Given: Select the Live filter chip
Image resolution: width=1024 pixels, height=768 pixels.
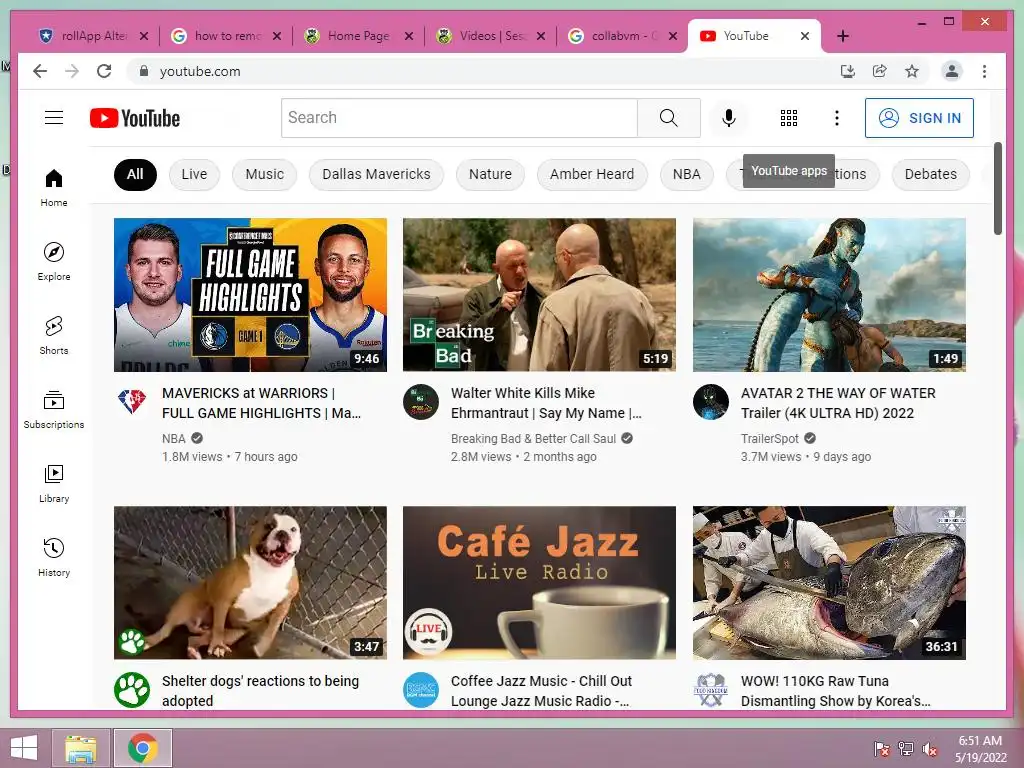Looking at the screenshot, I should tap(194, 174).
